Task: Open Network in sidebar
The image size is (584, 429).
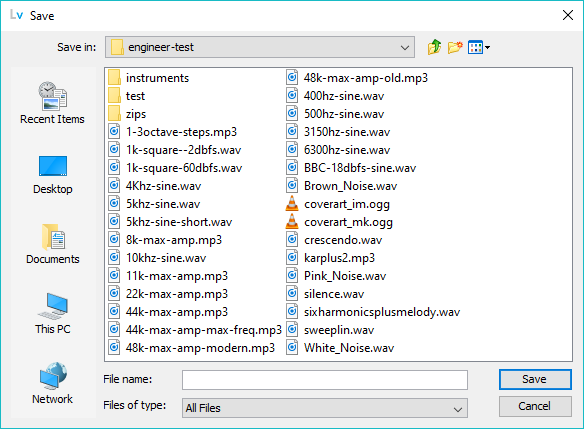Action: click(x=53, y=383)
